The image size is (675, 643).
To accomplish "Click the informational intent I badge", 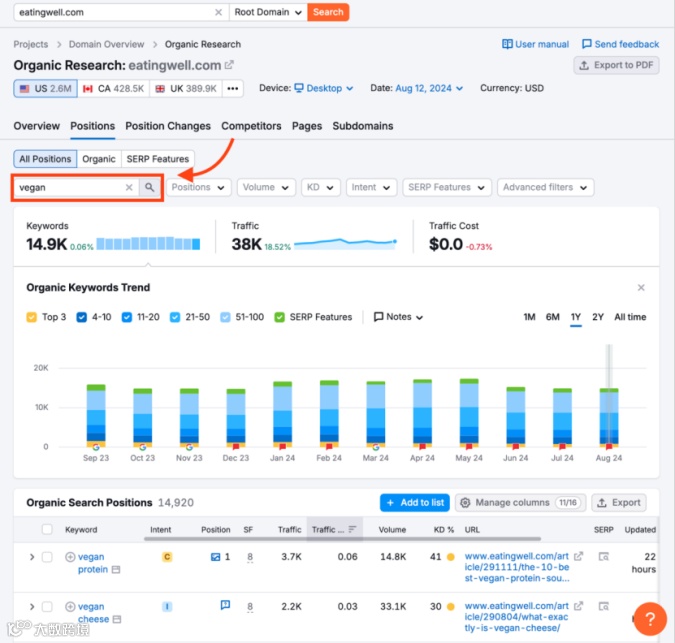I will pos(167,606).
